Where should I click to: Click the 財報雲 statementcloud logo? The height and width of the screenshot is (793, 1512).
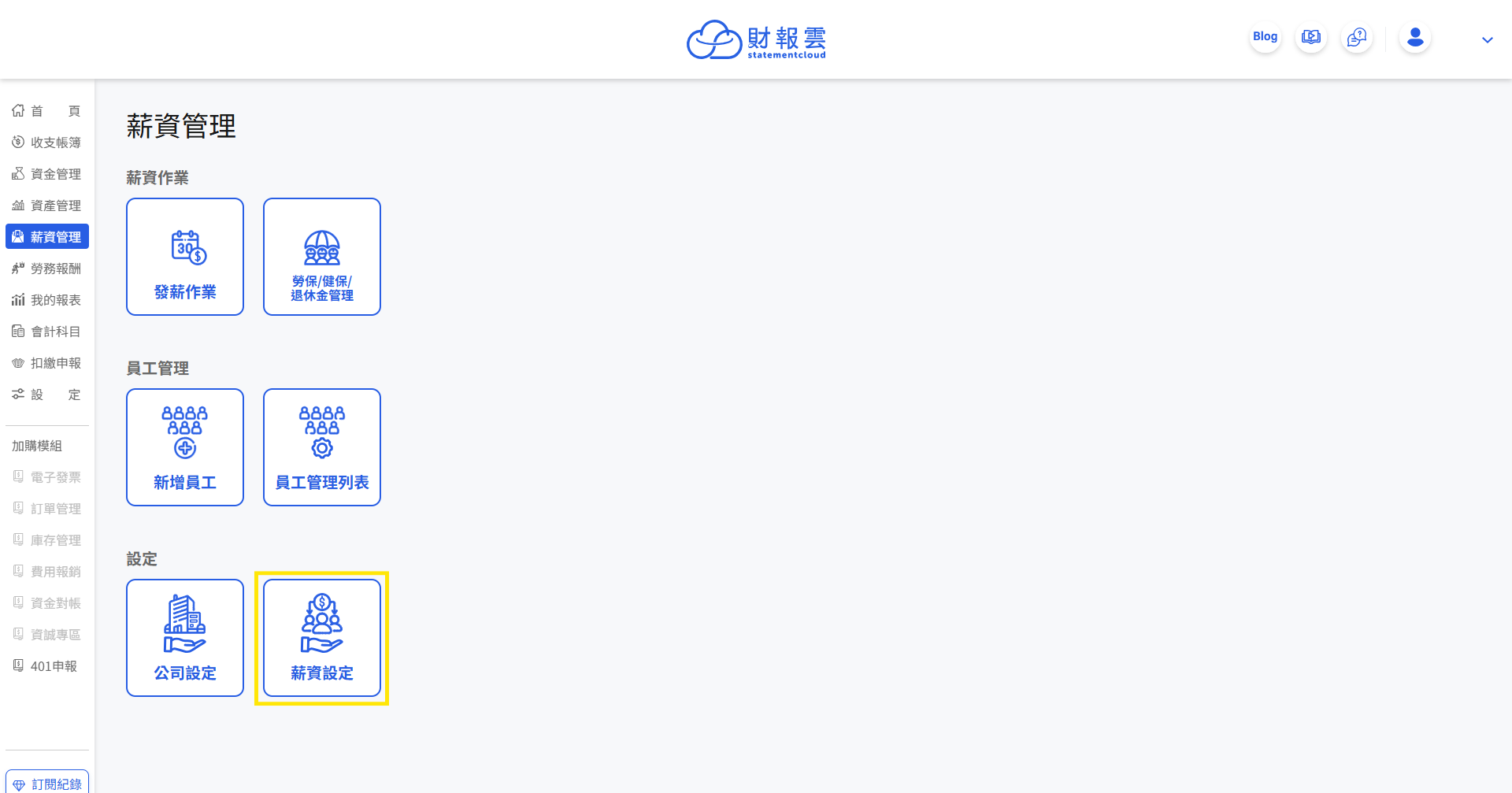click(x=756, y=39)
